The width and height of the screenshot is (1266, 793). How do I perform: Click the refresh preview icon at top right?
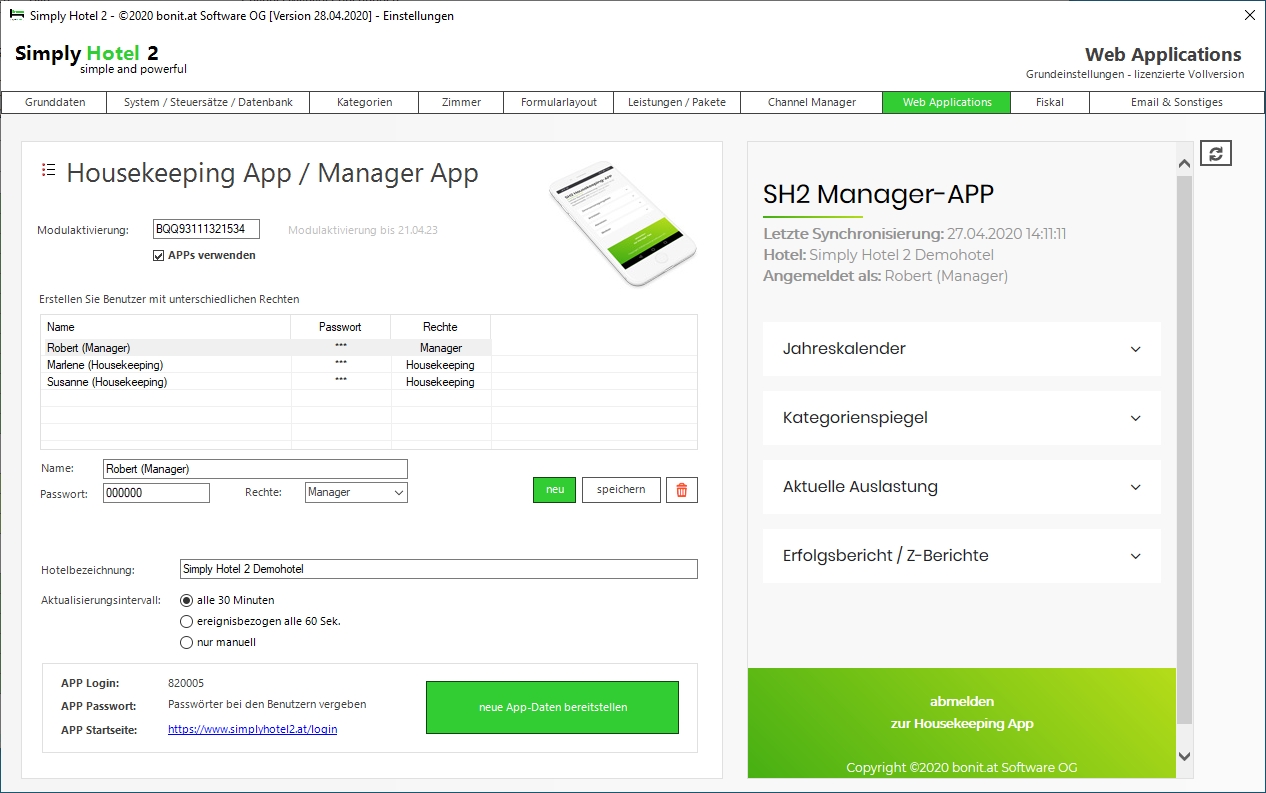click(x=1216, y=153)
